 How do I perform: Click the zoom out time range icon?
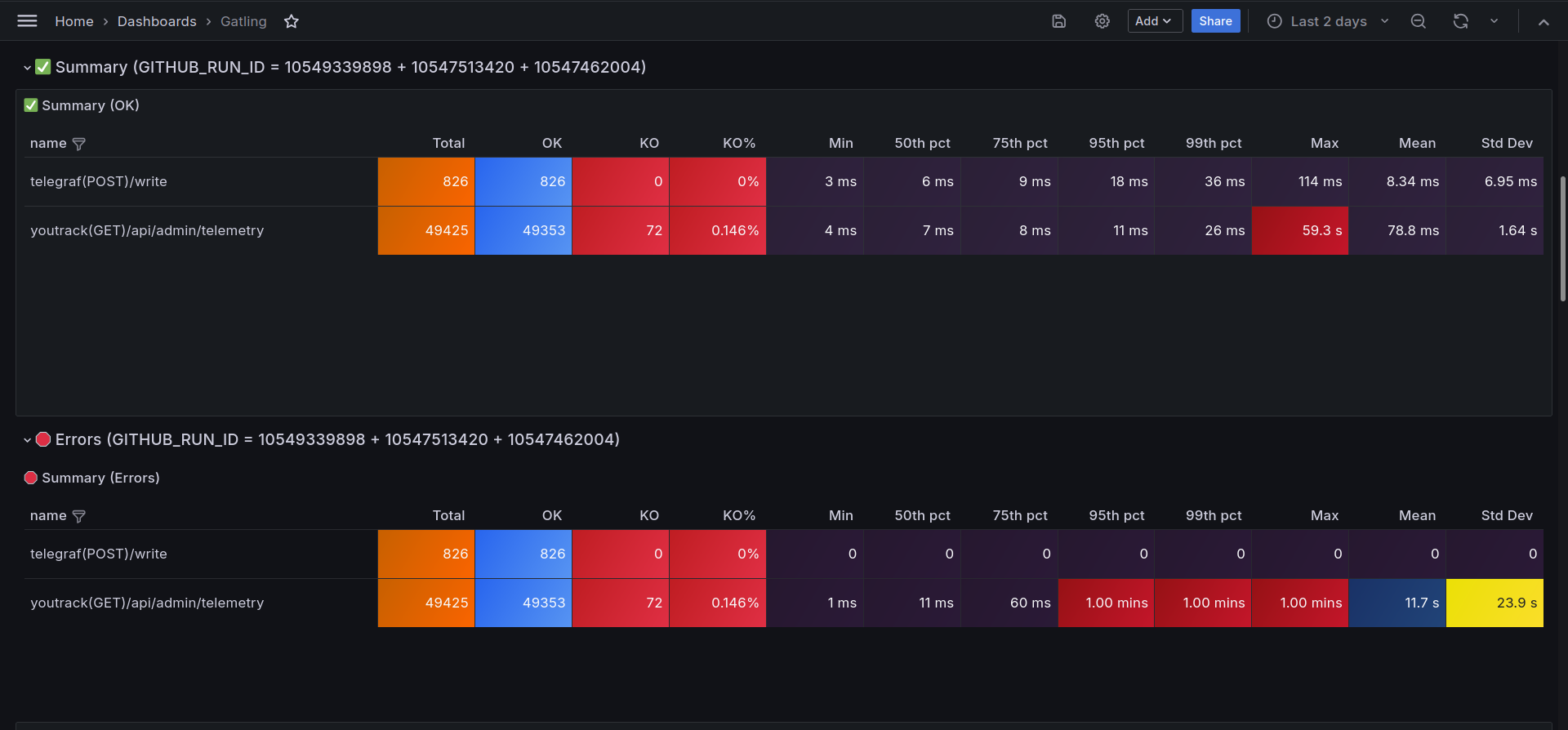pos(1419,21)
